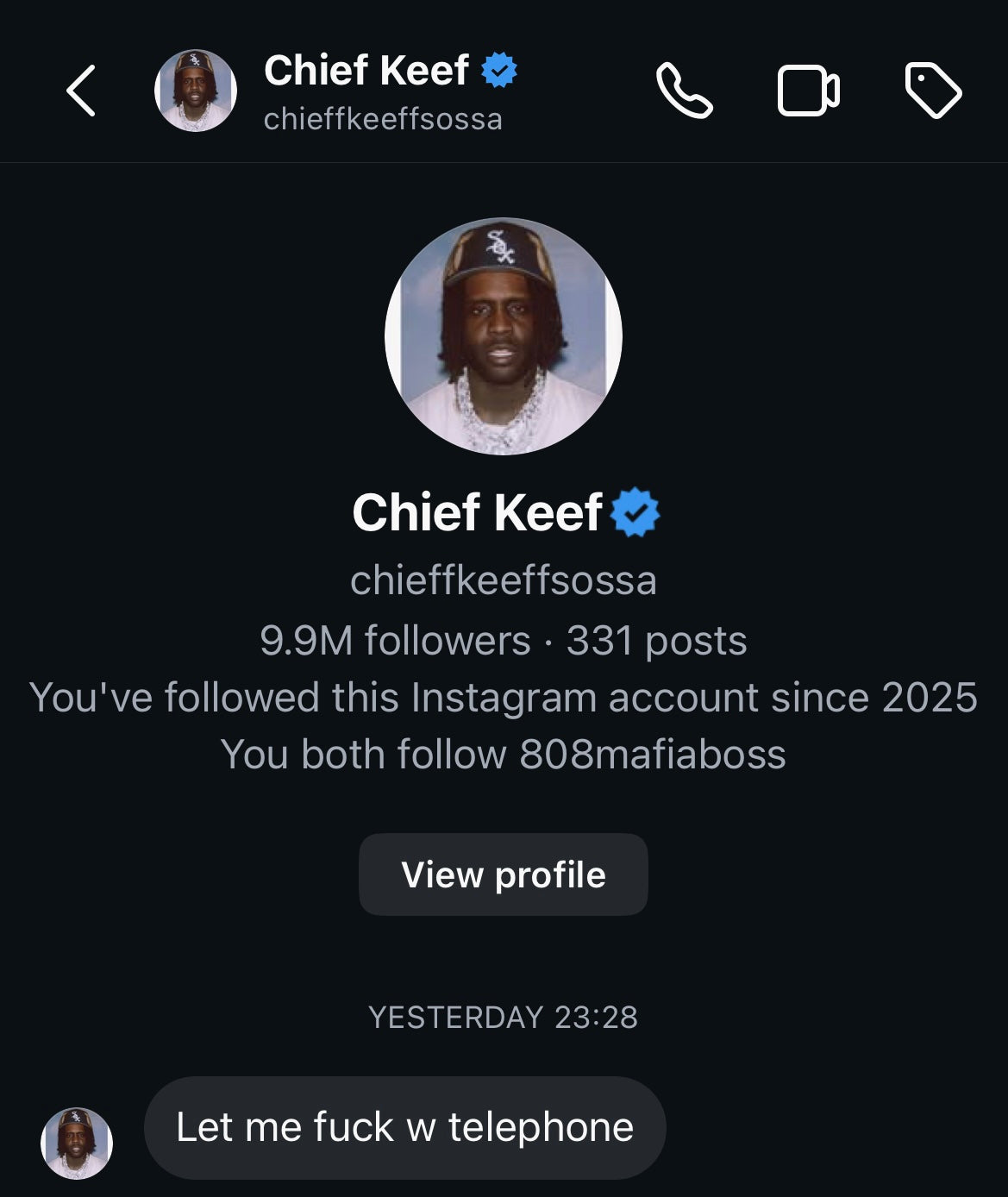
Task: Click the verified badge in the top header
Action: pyautogui.click(x=499, y=70)
